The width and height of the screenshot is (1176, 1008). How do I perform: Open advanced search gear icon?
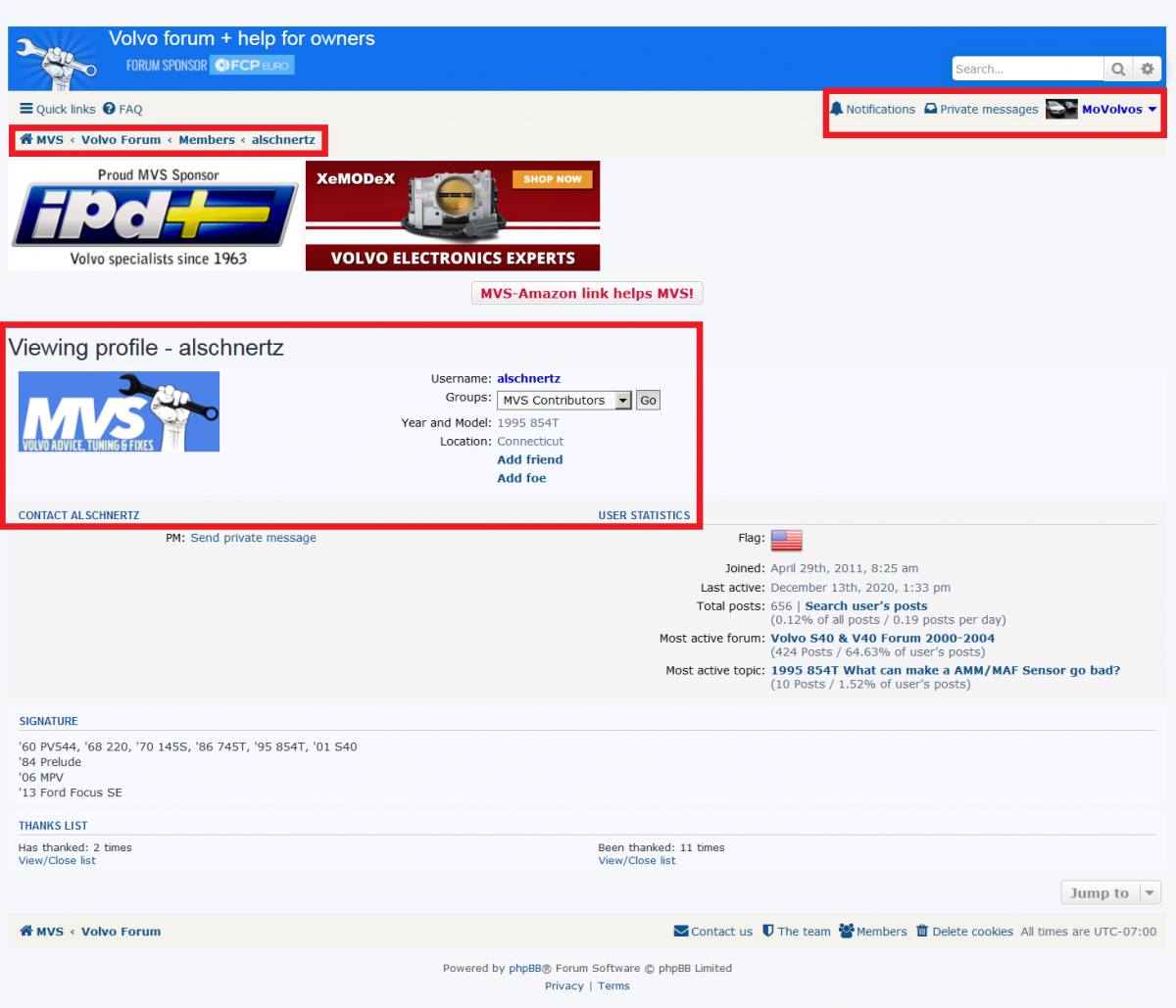pos(1148,69)
